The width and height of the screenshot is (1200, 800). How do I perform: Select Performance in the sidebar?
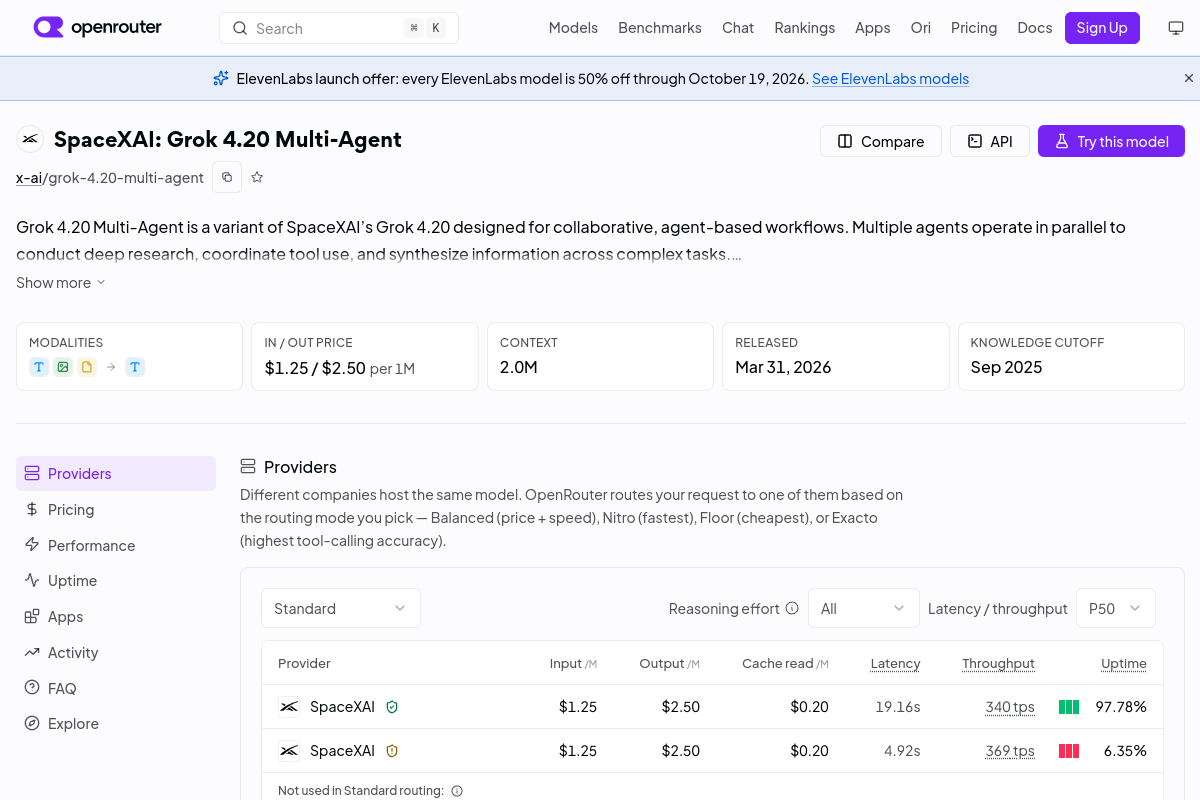116,546
